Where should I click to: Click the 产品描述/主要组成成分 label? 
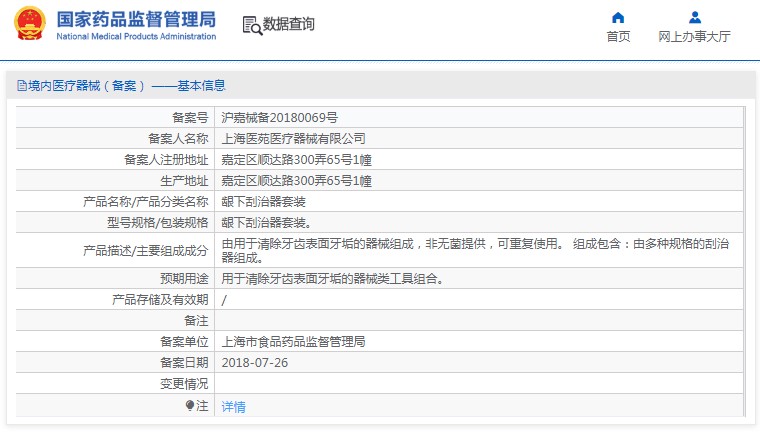[x=146, y=250]
